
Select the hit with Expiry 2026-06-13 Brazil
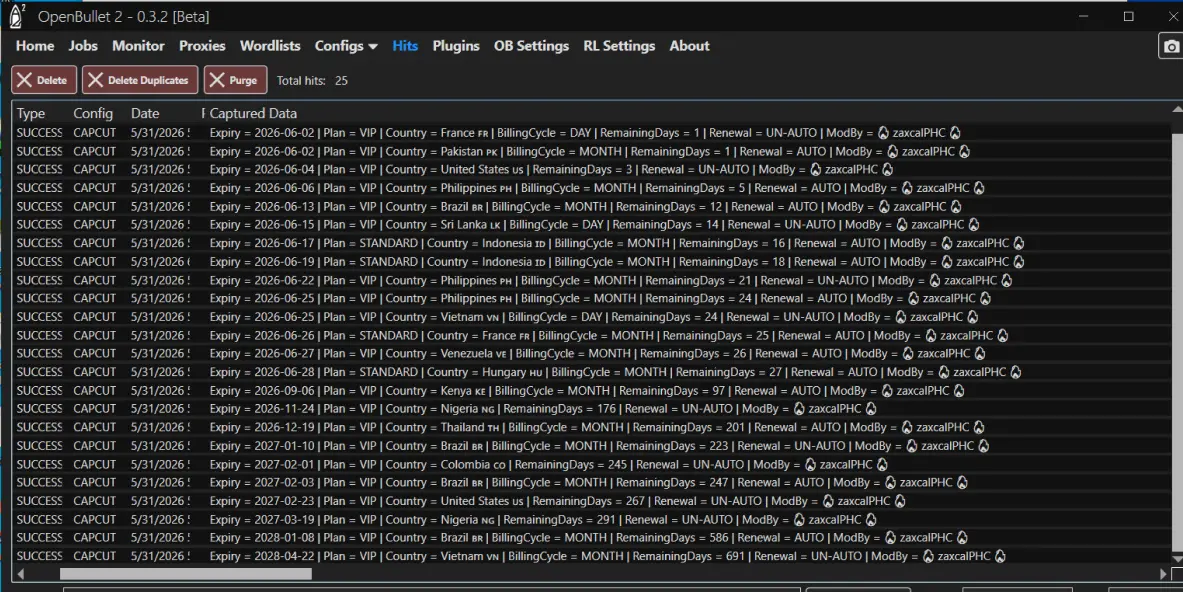pyautogui.click(x=591, y=207)
